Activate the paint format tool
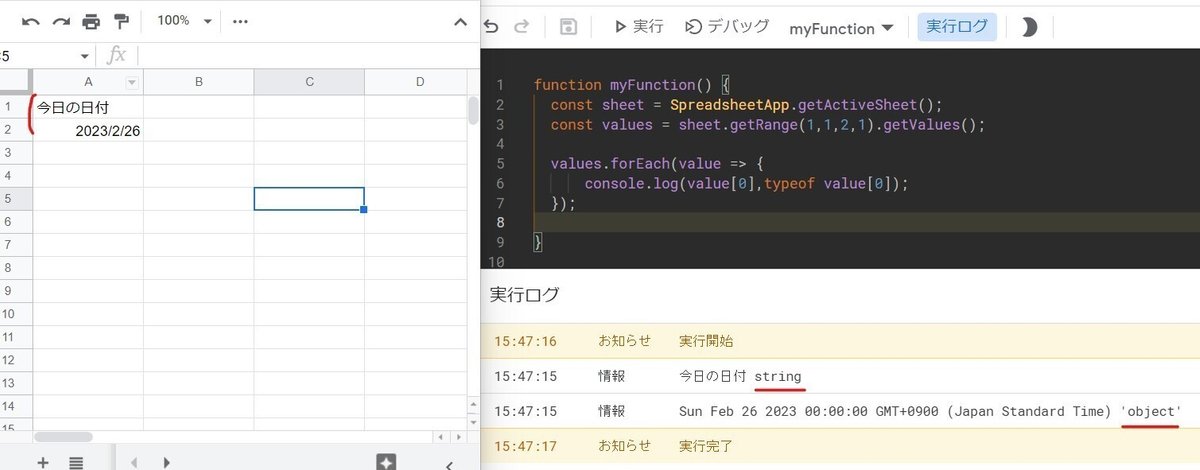Viewport: 1200px width, 470px height. 122,21
